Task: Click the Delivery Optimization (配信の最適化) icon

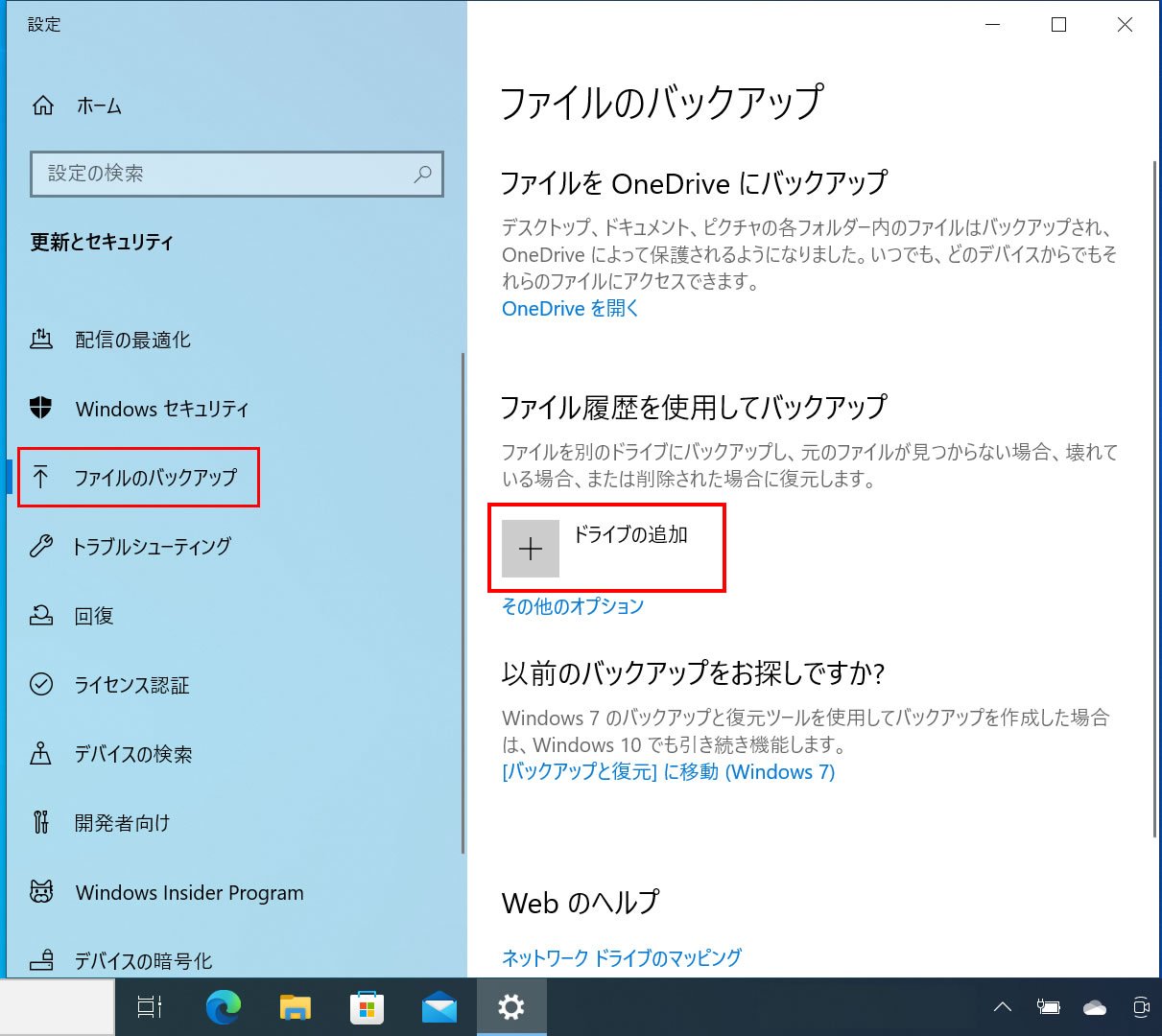Action: (41, 339)
